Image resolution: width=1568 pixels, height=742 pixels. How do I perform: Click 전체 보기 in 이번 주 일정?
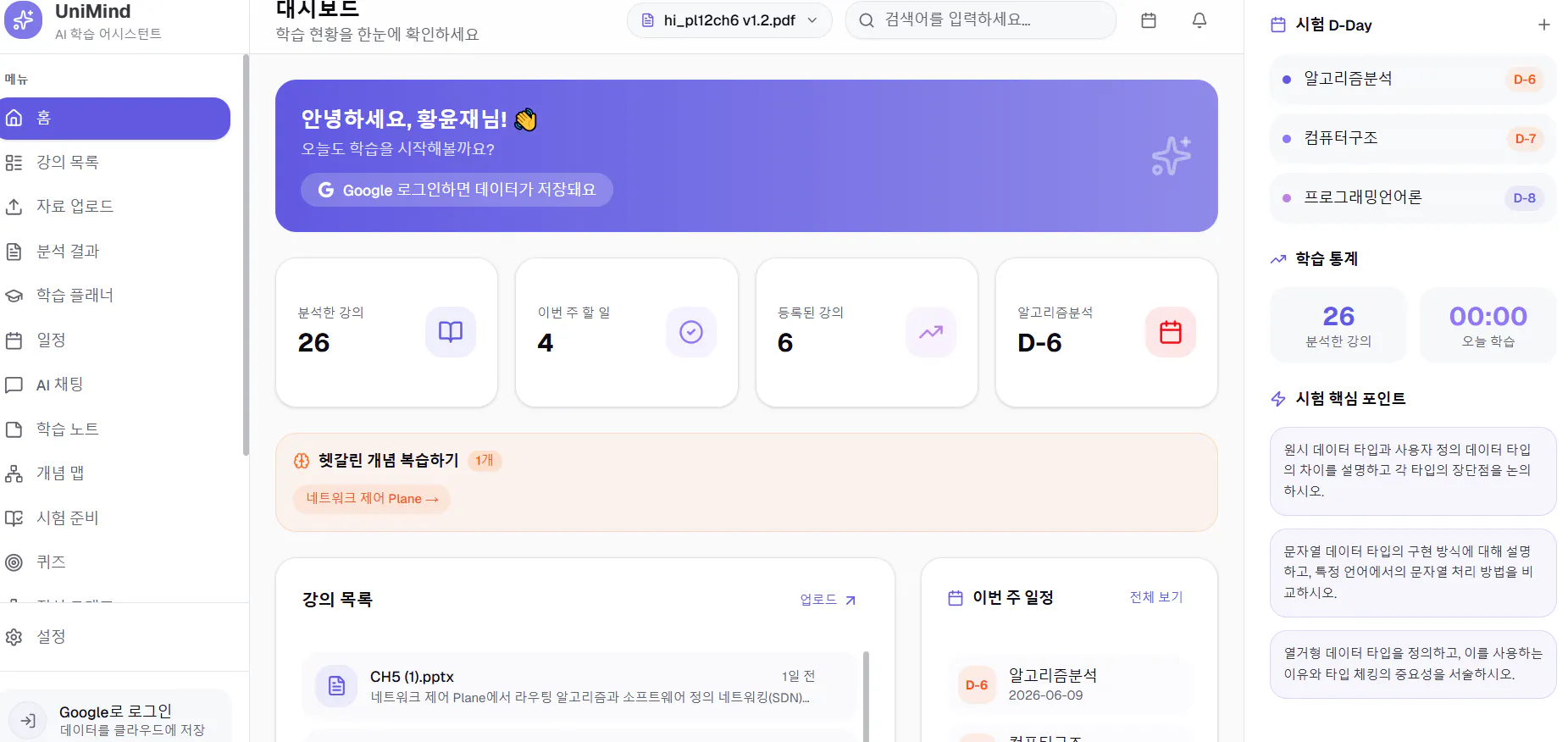click(1156, 597)
